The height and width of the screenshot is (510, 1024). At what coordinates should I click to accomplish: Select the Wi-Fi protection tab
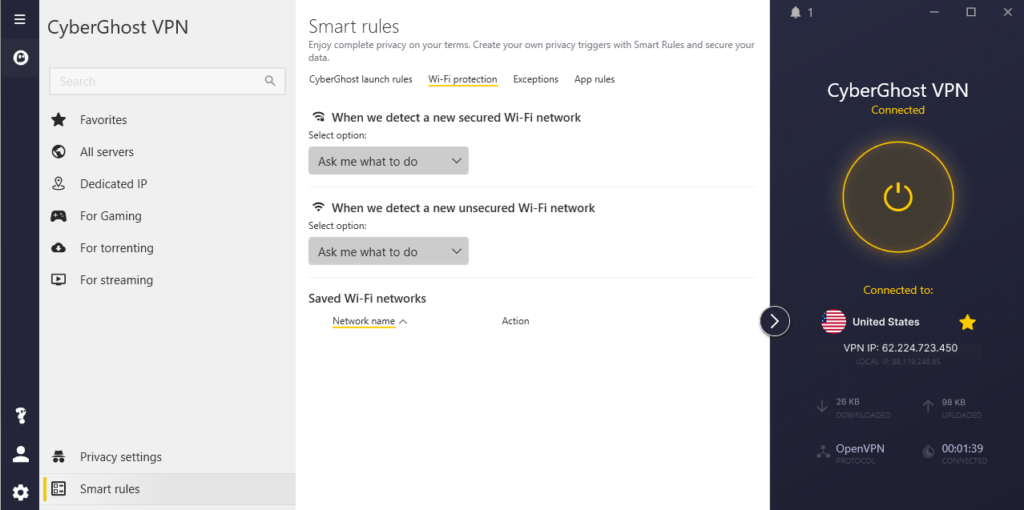click(x=463, y=79)
